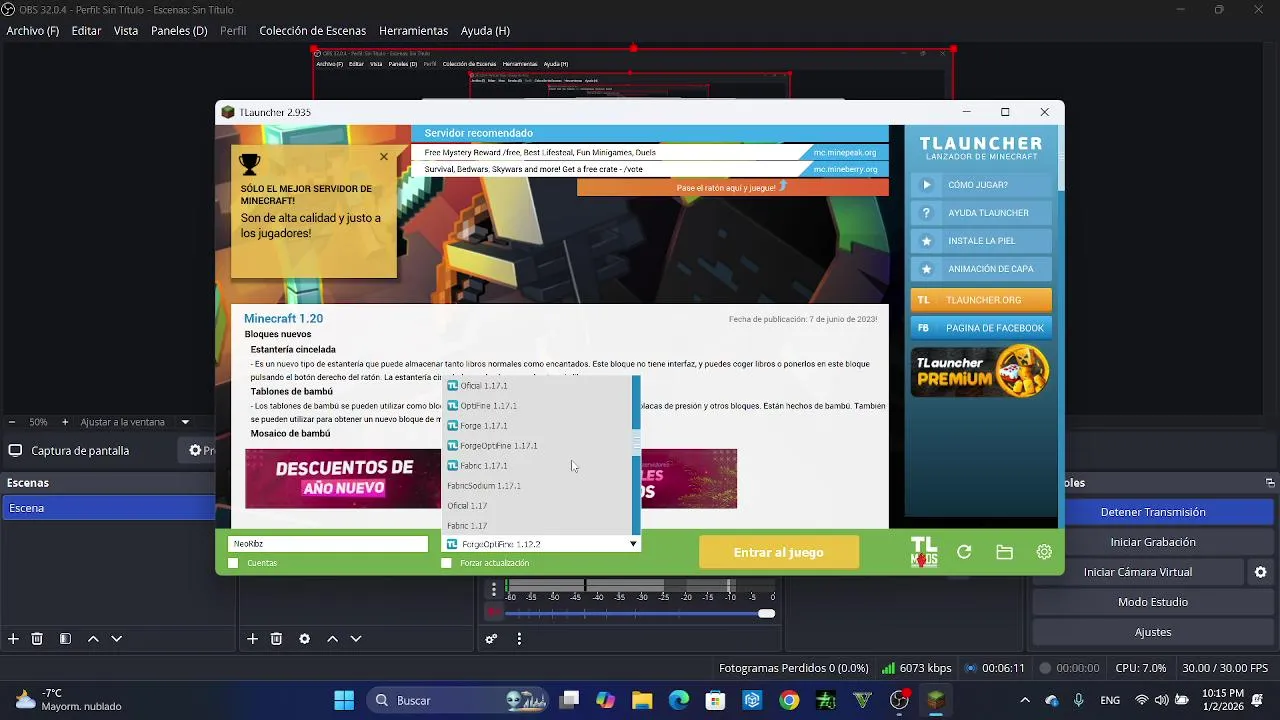Mute the audio track speaker icon

[493, 612]
